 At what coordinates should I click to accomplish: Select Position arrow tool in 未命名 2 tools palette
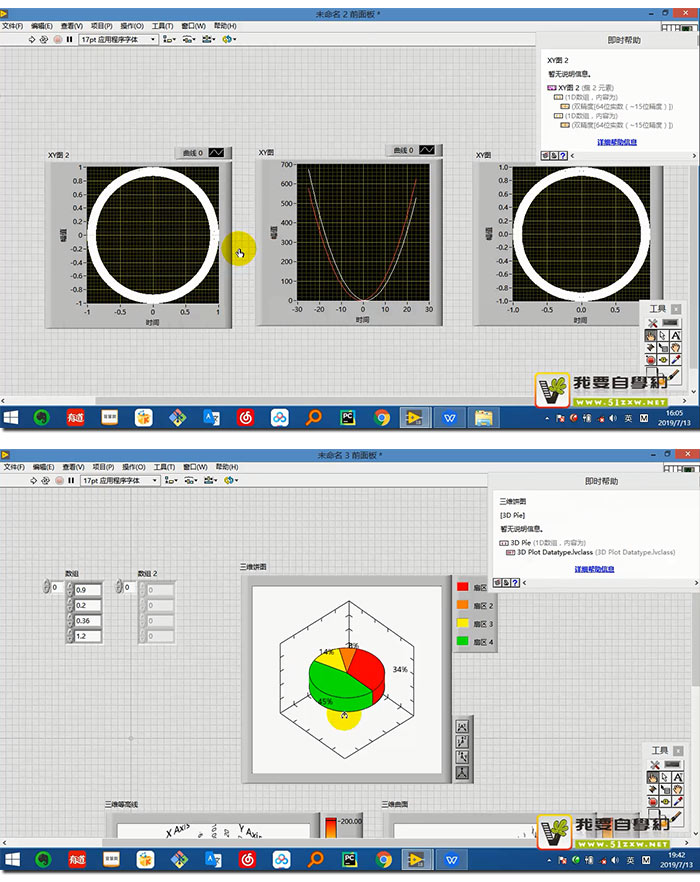click(663, 336)
